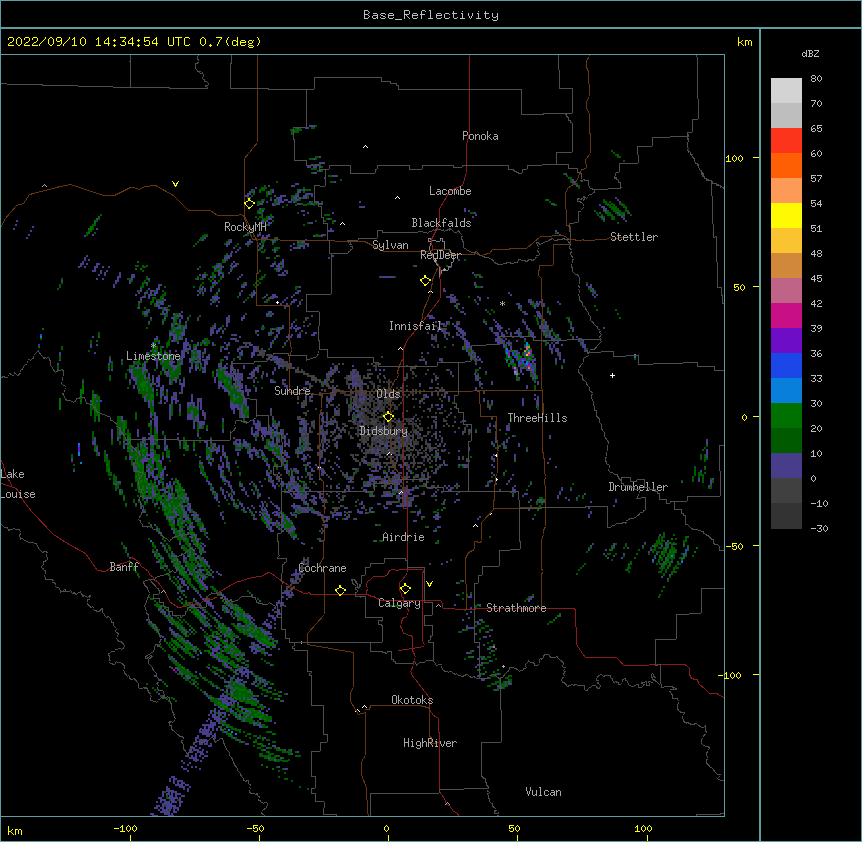Pick the magenta swatch in the dBZ legend

tap(786, 315)
